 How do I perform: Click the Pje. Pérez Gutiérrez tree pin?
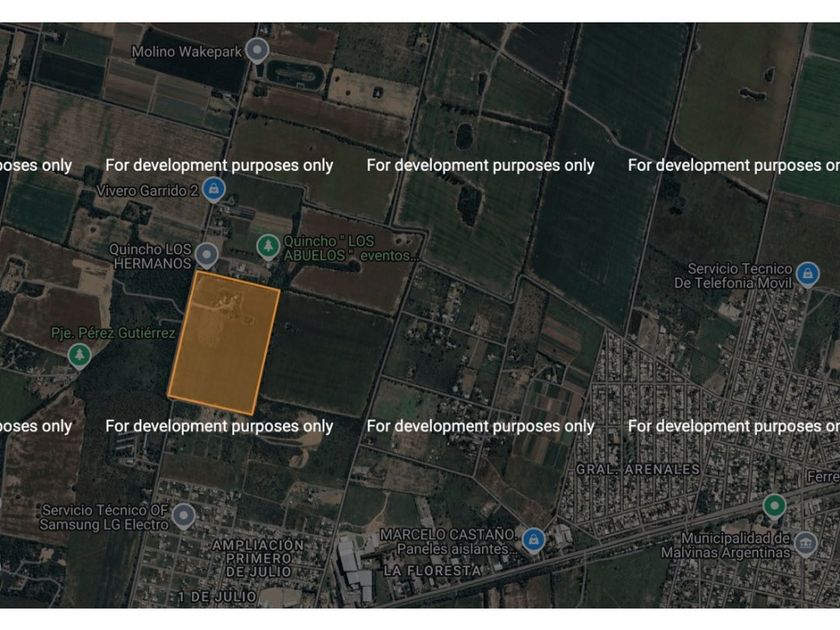[x=80, y=356]
